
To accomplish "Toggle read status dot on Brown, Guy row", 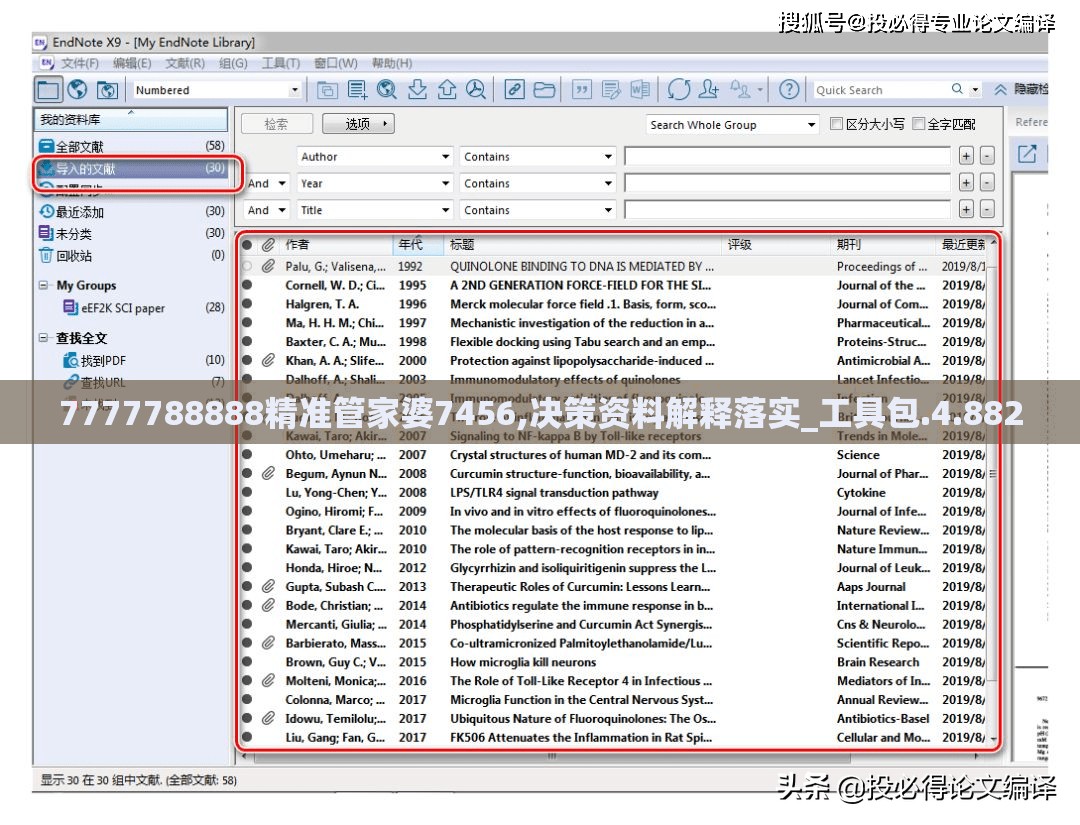I will click(x=247, y=662).
